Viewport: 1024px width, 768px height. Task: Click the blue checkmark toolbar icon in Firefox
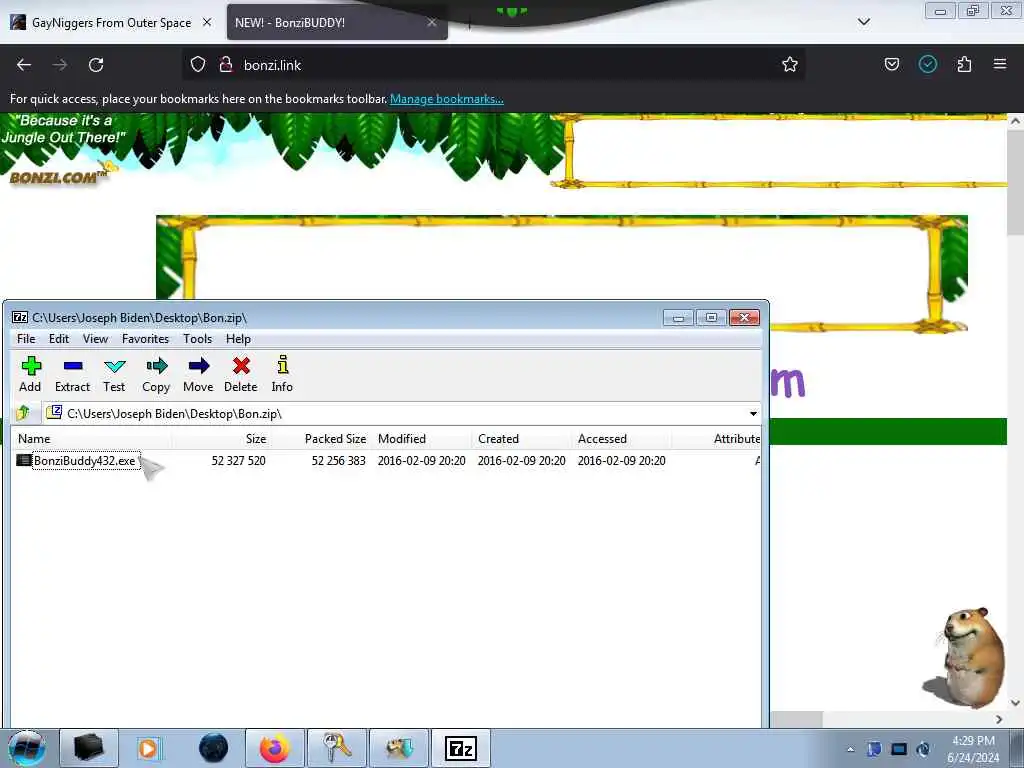click(928, 65)
